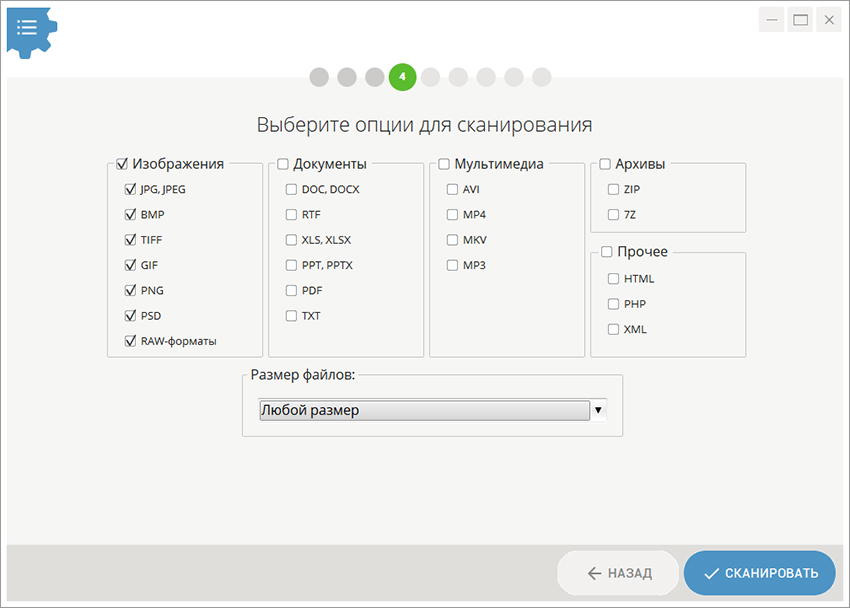Uncheck the Изображения group checkbox
The image size is (850, 608).
click(123, 164)
